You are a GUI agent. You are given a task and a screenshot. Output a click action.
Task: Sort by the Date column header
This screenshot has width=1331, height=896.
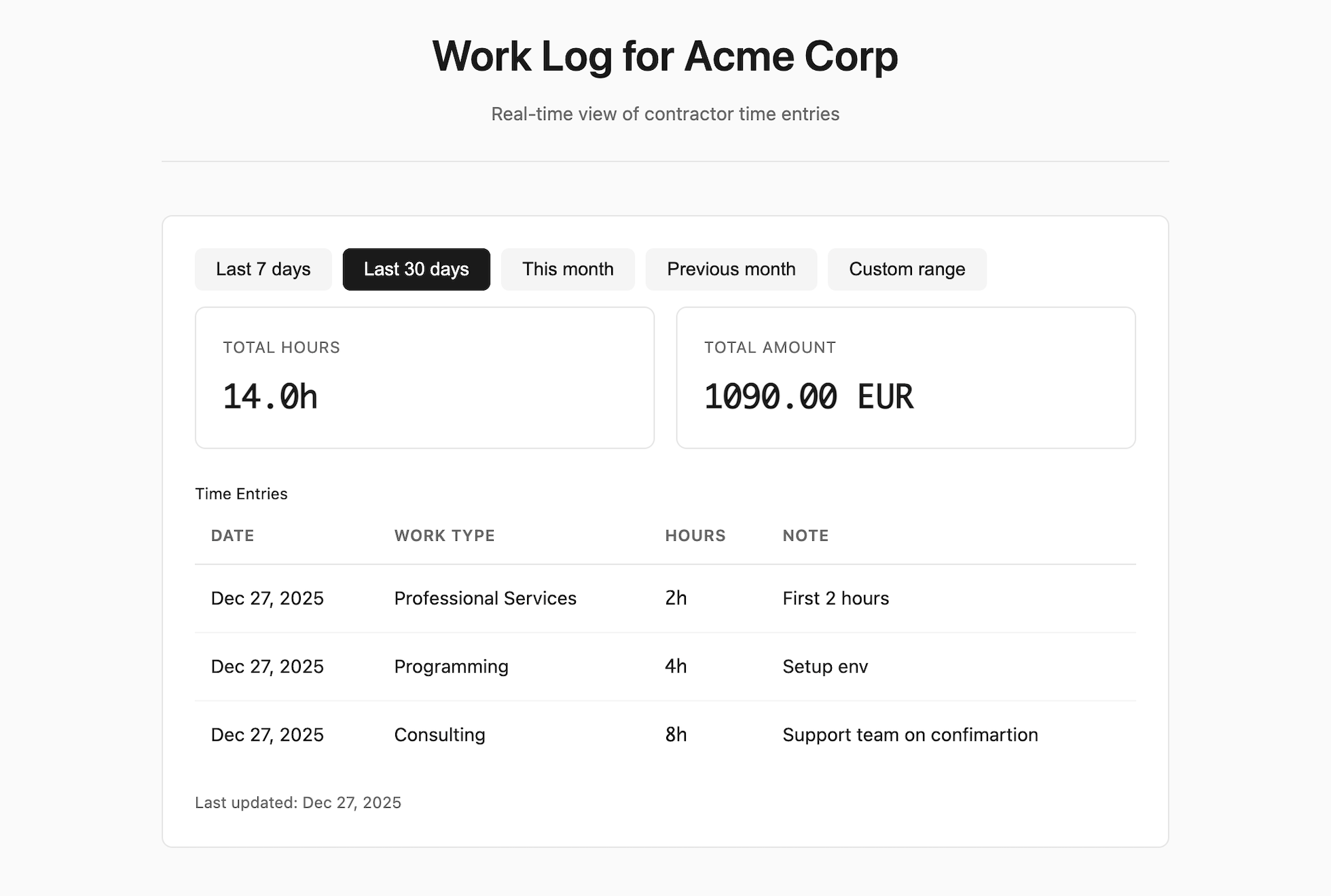[x=232, y=536]
